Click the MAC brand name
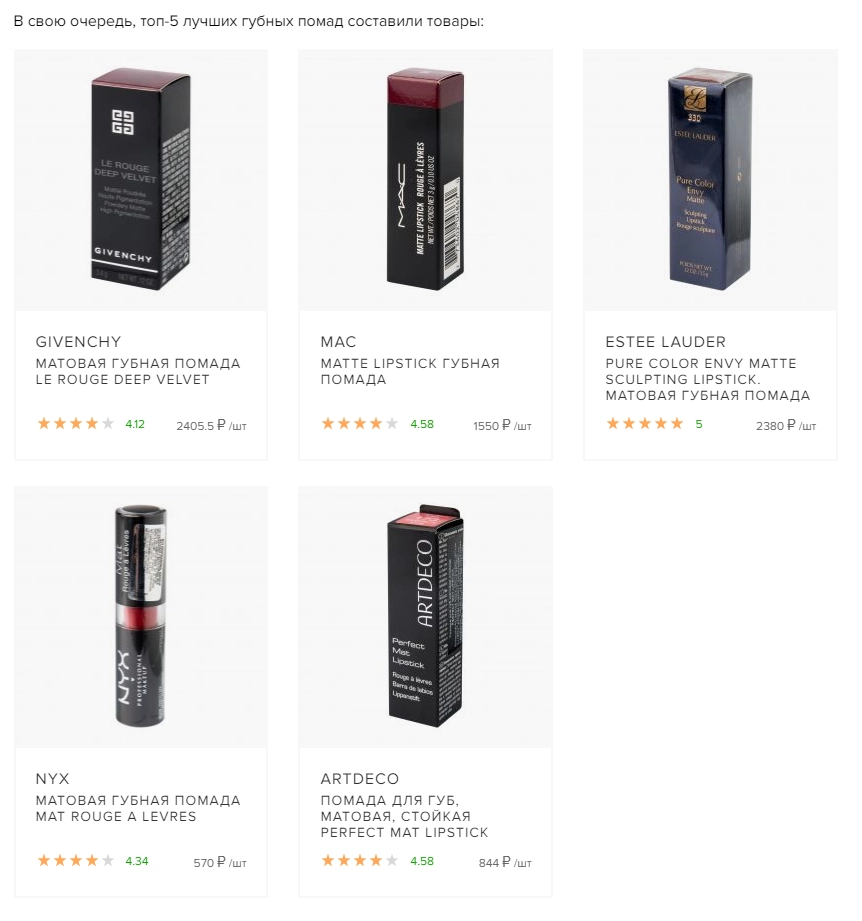 [338, 342]
